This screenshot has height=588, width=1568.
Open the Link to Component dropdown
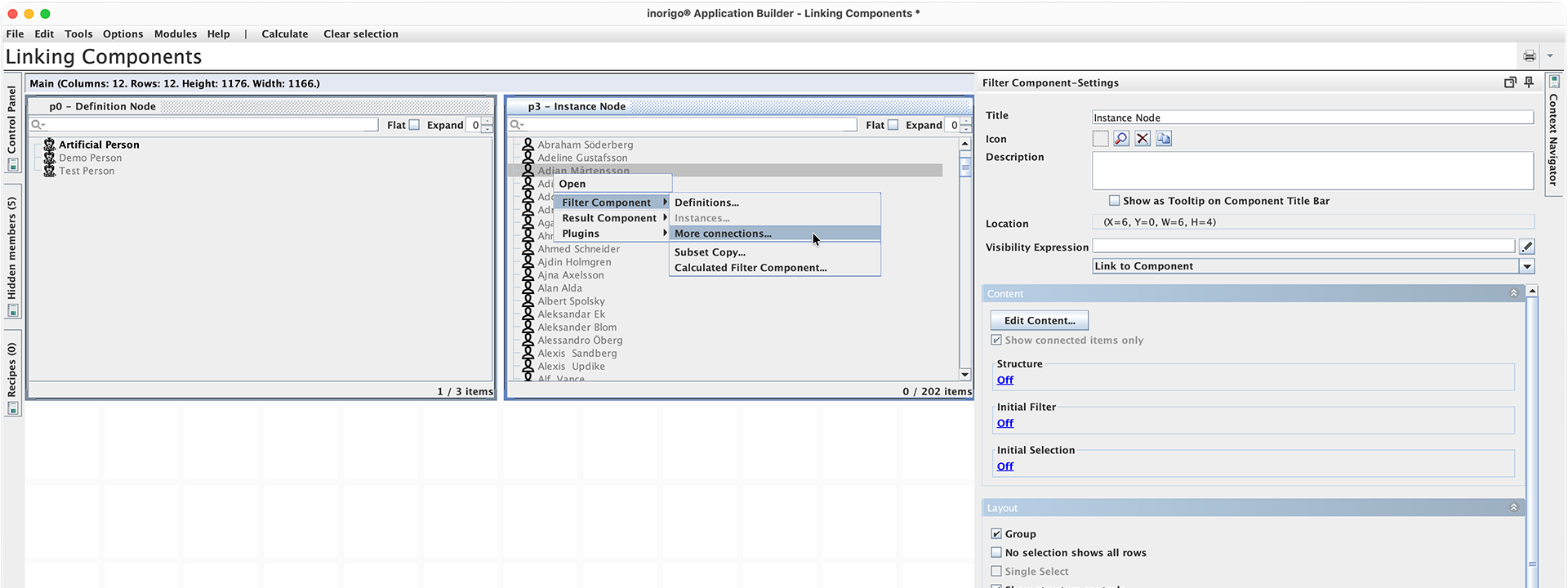(x=1526, y=266)
